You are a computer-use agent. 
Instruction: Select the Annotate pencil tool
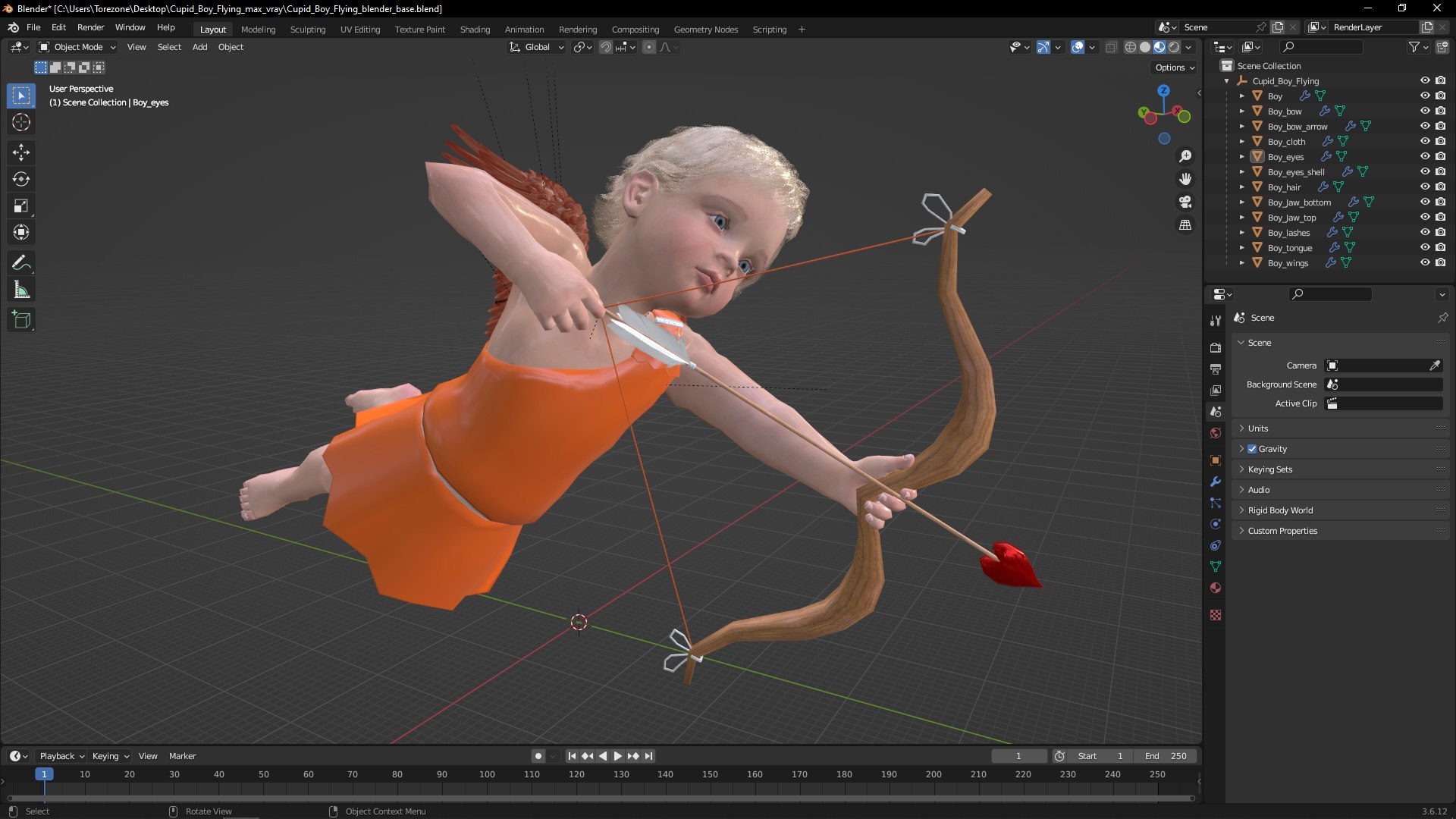click(21, 263)
